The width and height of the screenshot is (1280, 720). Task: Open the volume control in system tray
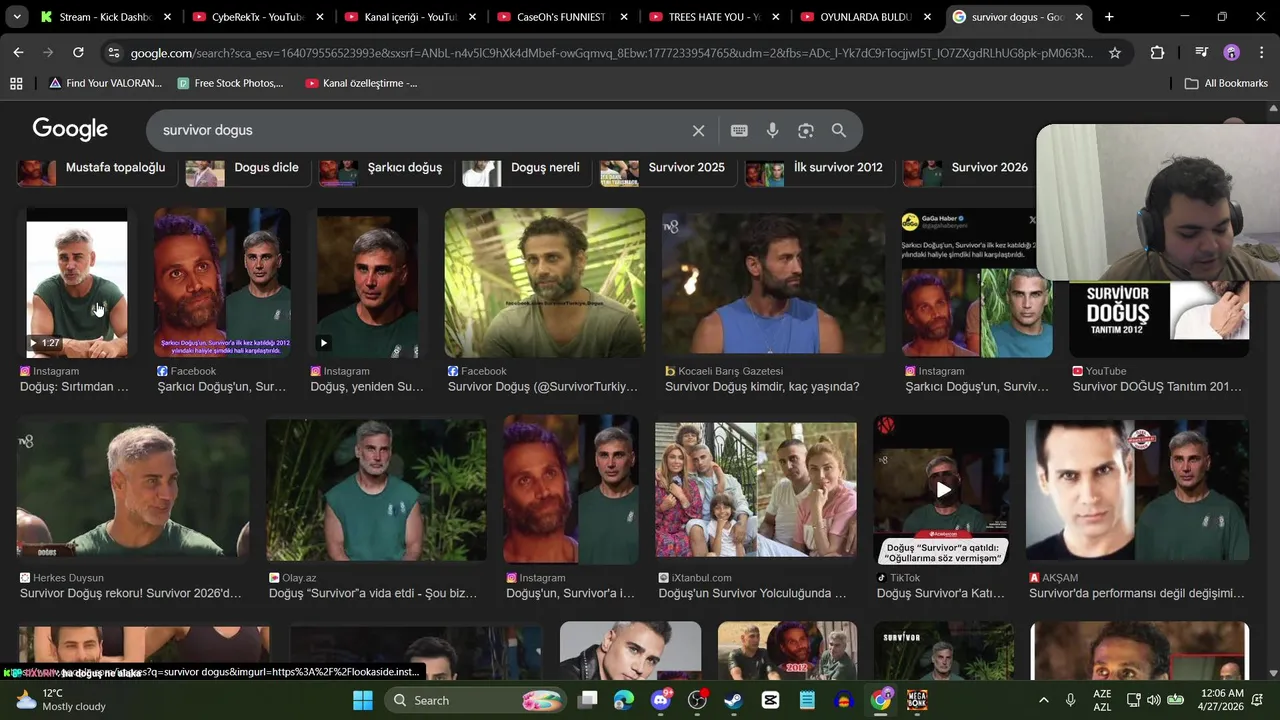1154,700
